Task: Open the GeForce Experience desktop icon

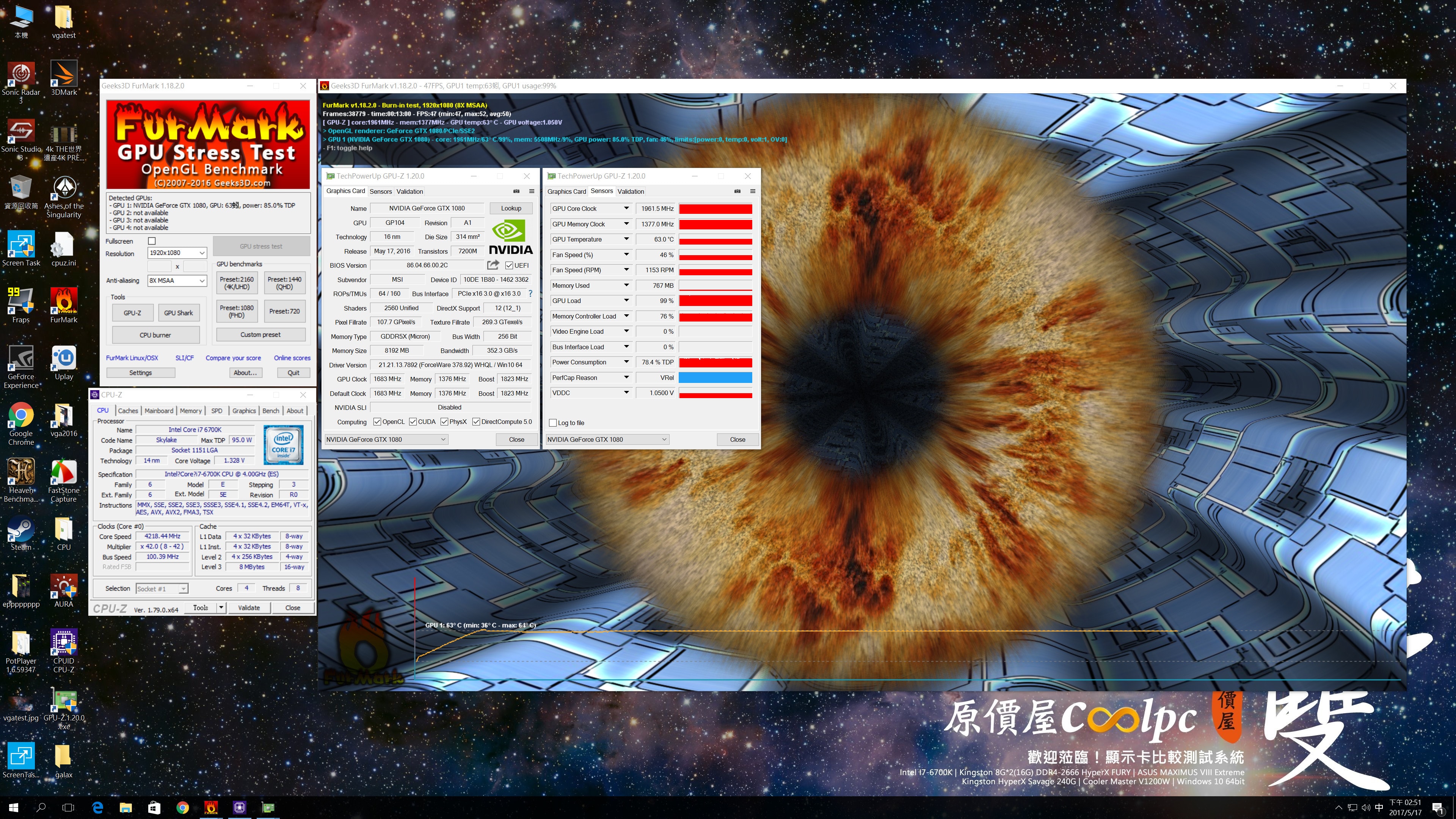Action: 21,367
